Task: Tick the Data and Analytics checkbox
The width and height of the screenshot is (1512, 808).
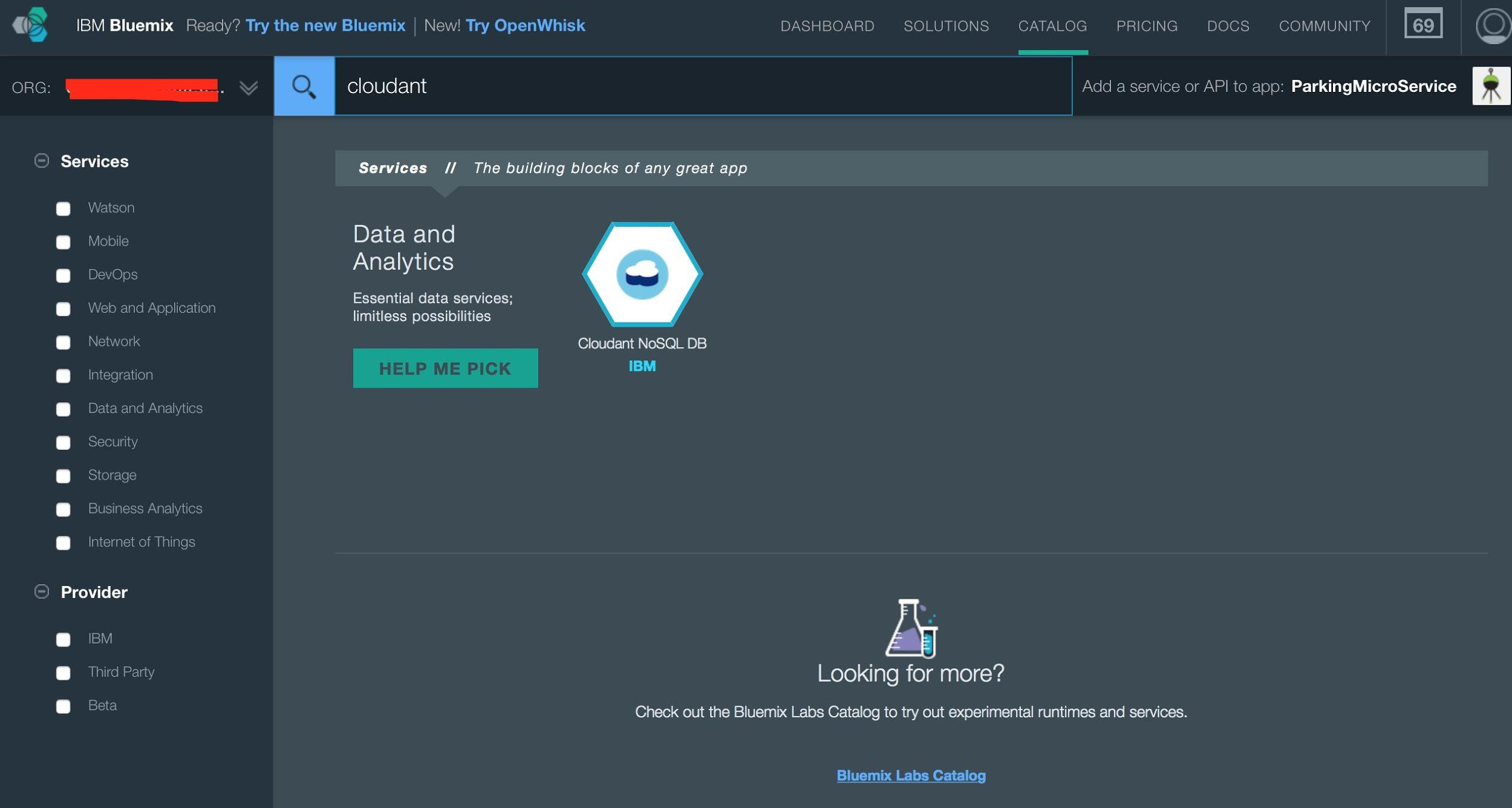Action: pos(63,409)
